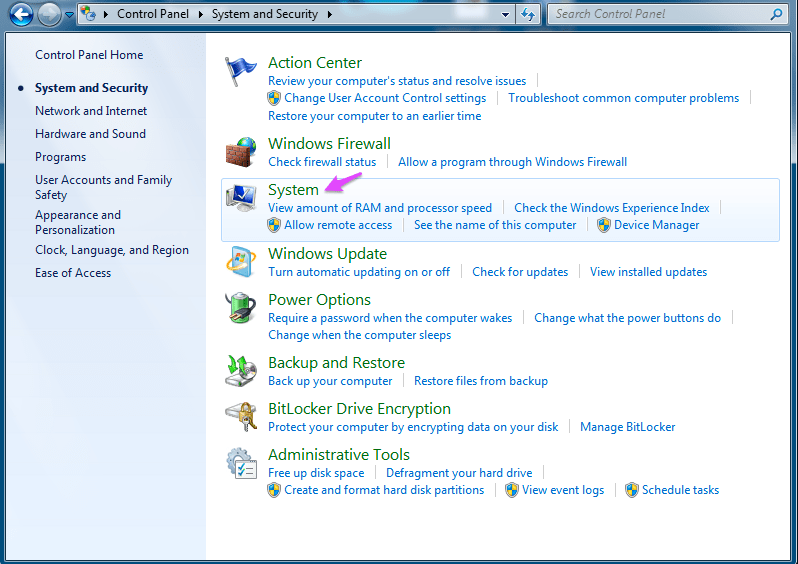The width and height of the screenshot is (798, 564).
Task: Open Network and Internet category
Action: (x=91, y=111)
